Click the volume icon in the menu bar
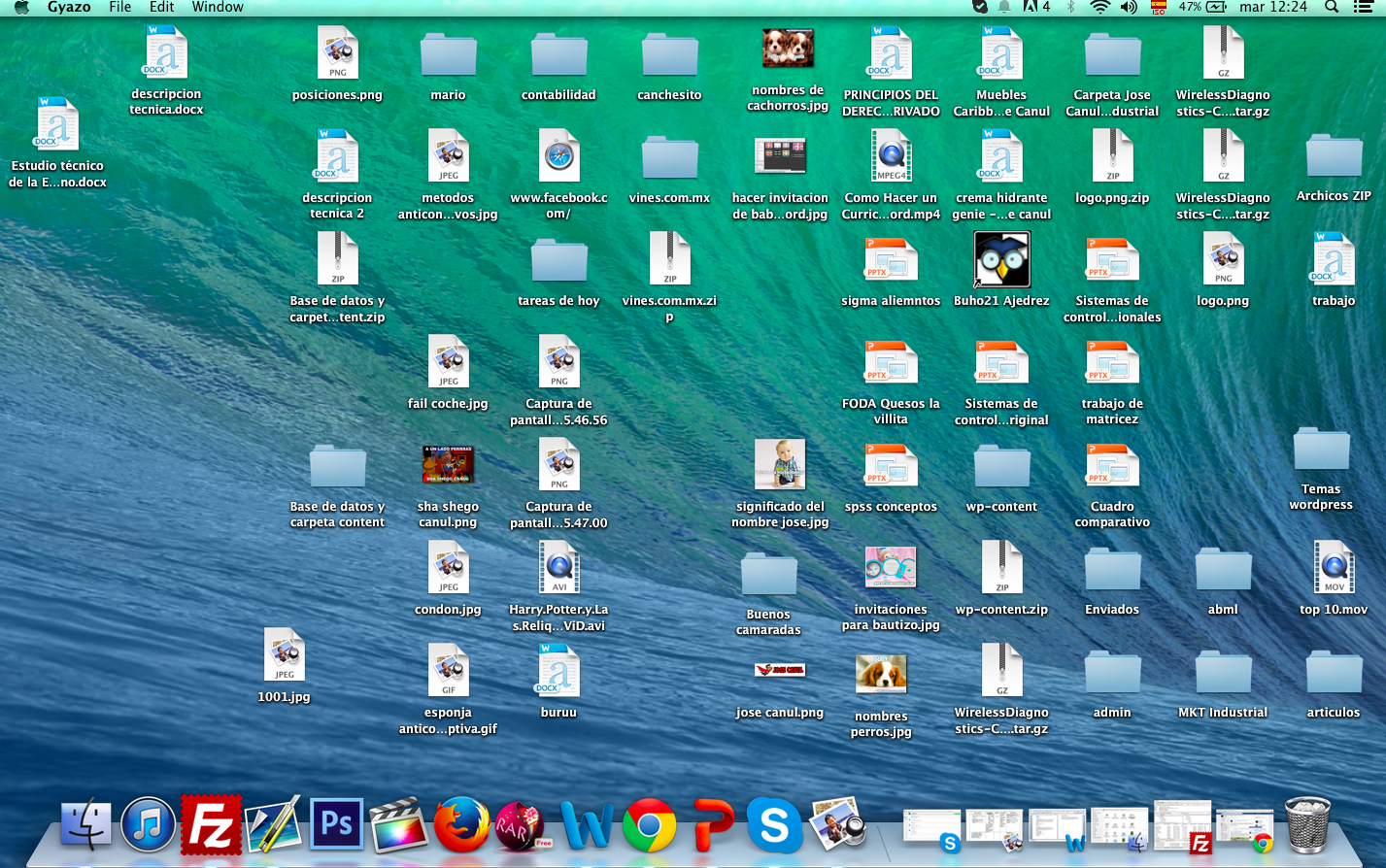Viewport: 1386px width, 868px height. coord(1128,7)
